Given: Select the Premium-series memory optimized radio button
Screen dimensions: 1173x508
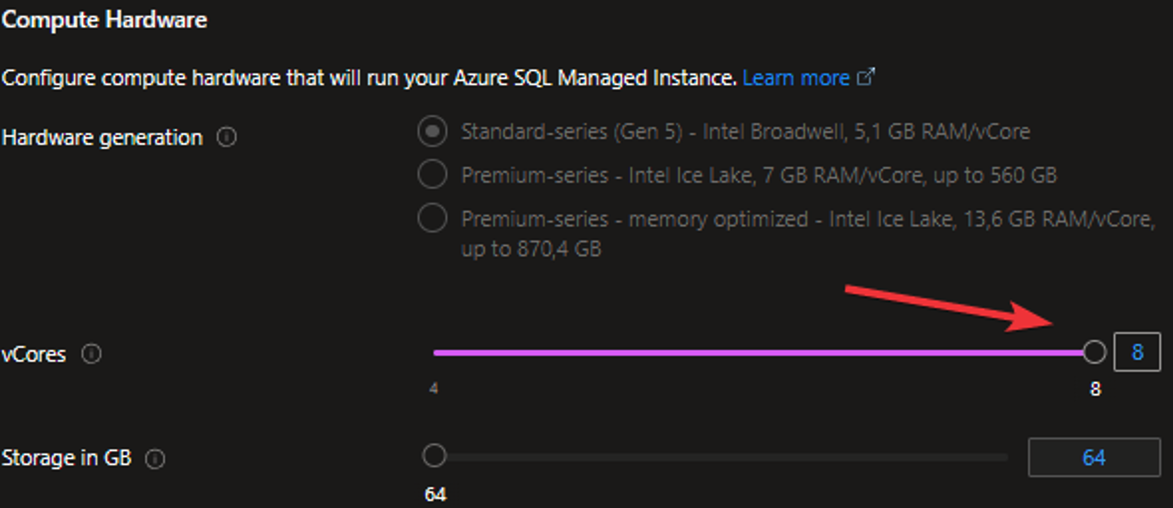Looking at the screenshot, I should pyautogui.click(x=432, y=218).
